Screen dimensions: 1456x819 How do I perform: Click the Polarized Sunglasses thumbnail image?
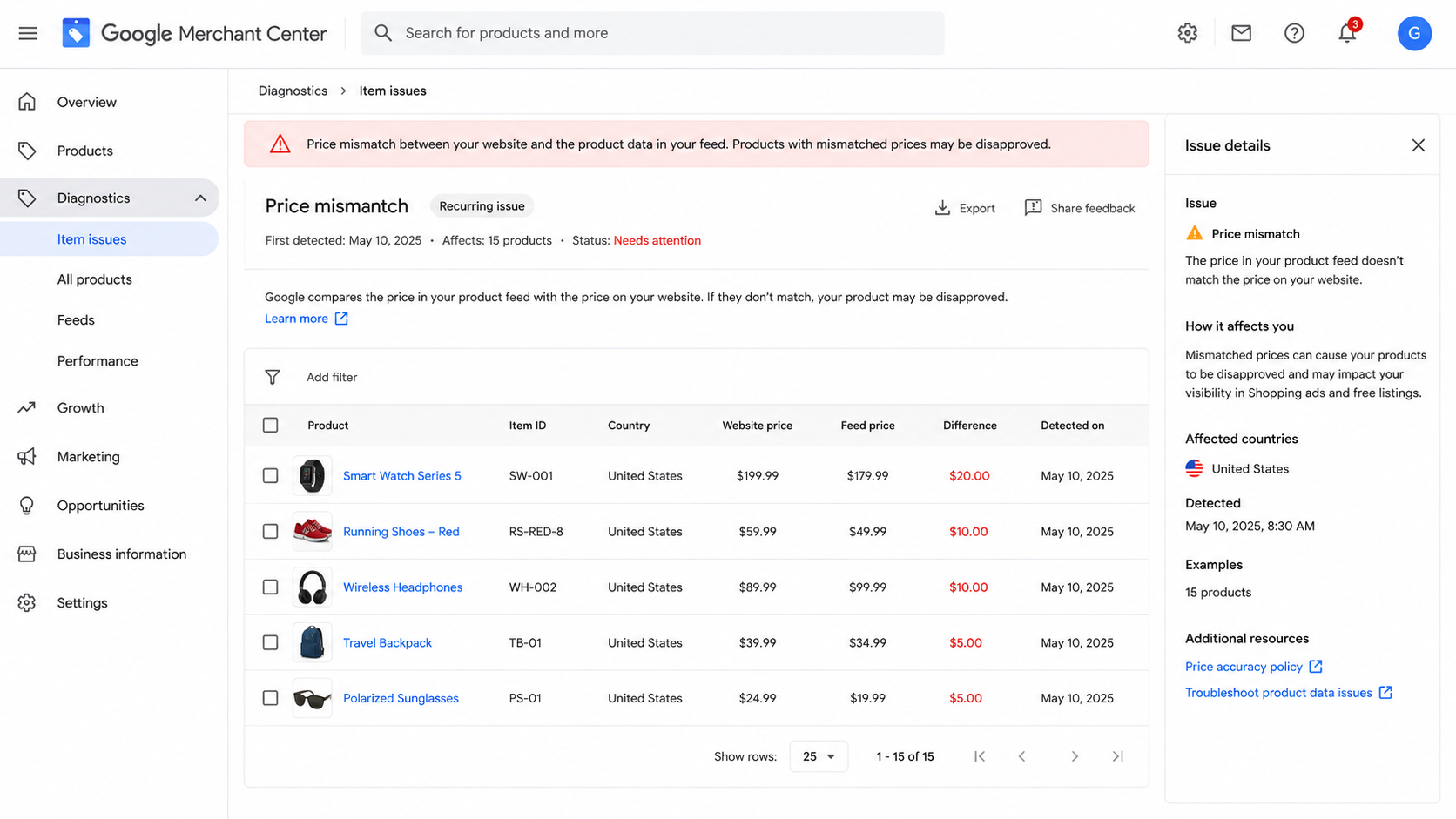tap(312, 698)
